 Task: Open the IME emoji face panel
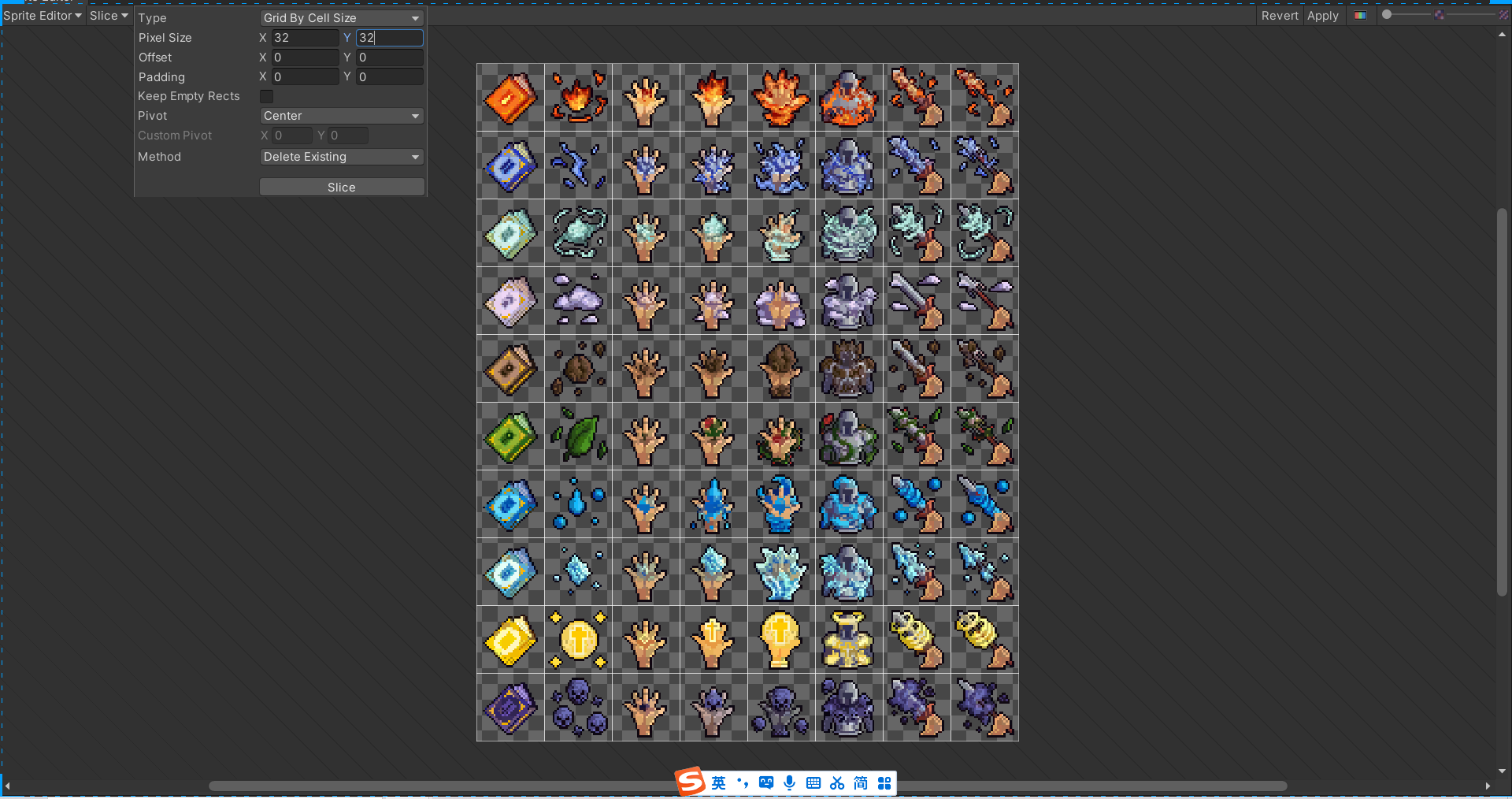click(x=765, y=782)
